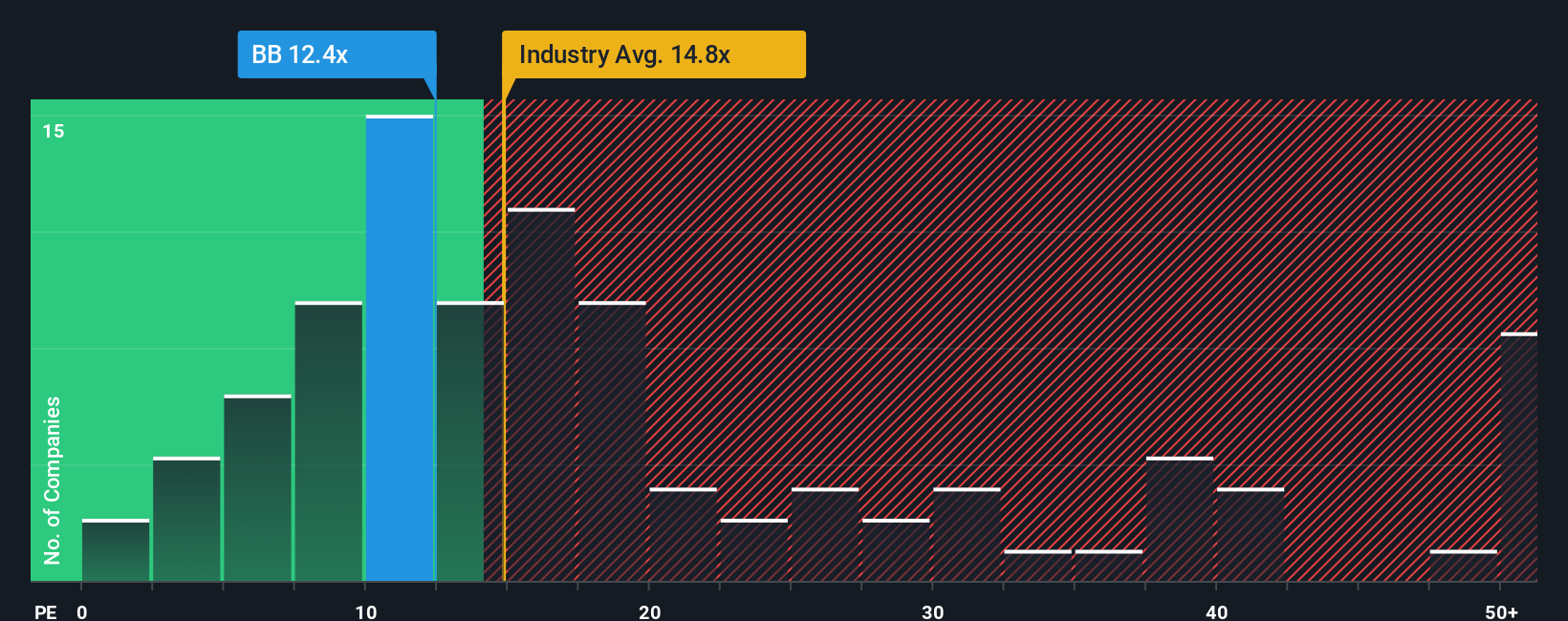Viewport: 1568px width, 621px height.
Task: Click the PE axis label 40
Action: coord(1216,611)
